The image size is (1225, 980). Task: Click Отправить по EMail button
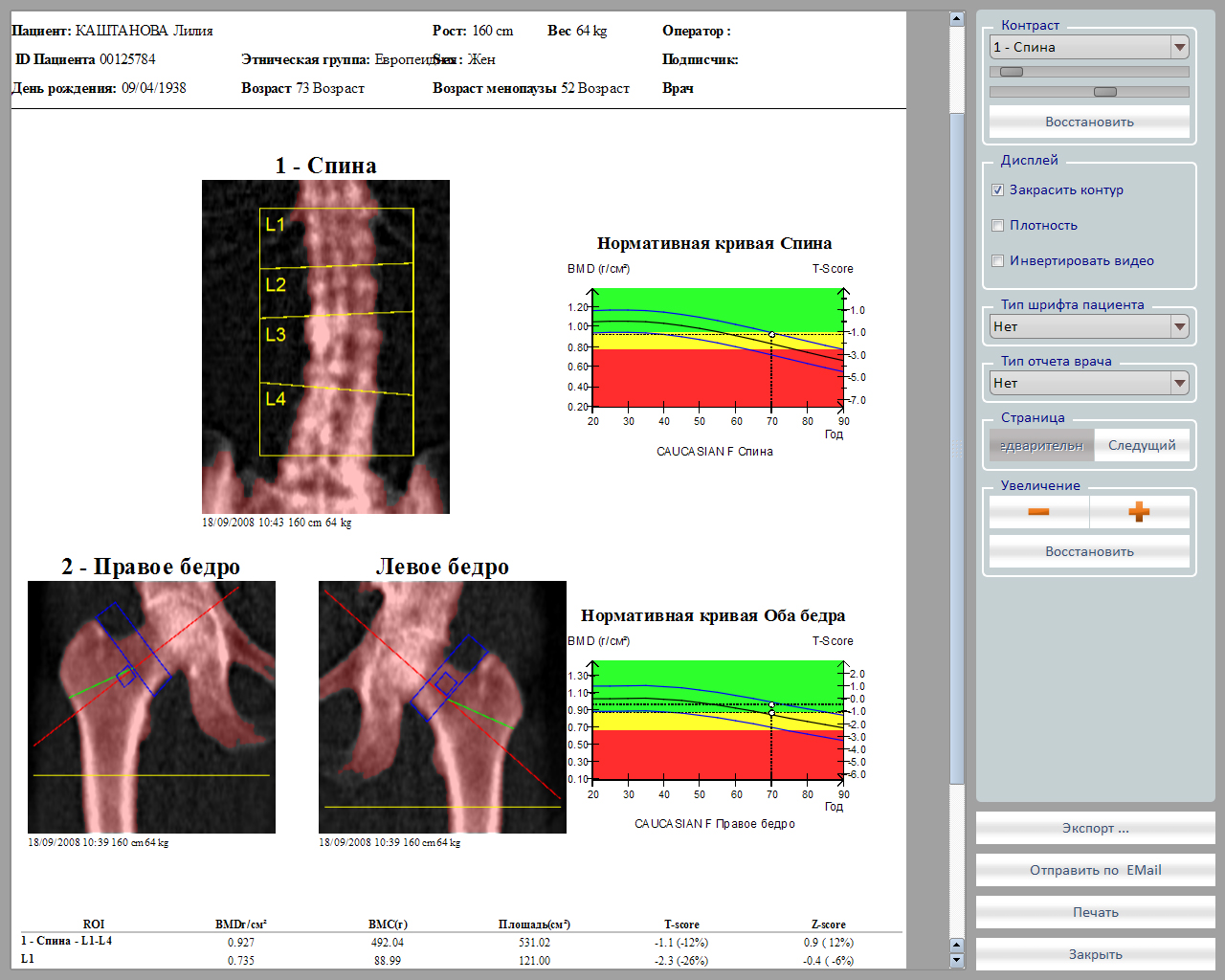coord(1095,870)
